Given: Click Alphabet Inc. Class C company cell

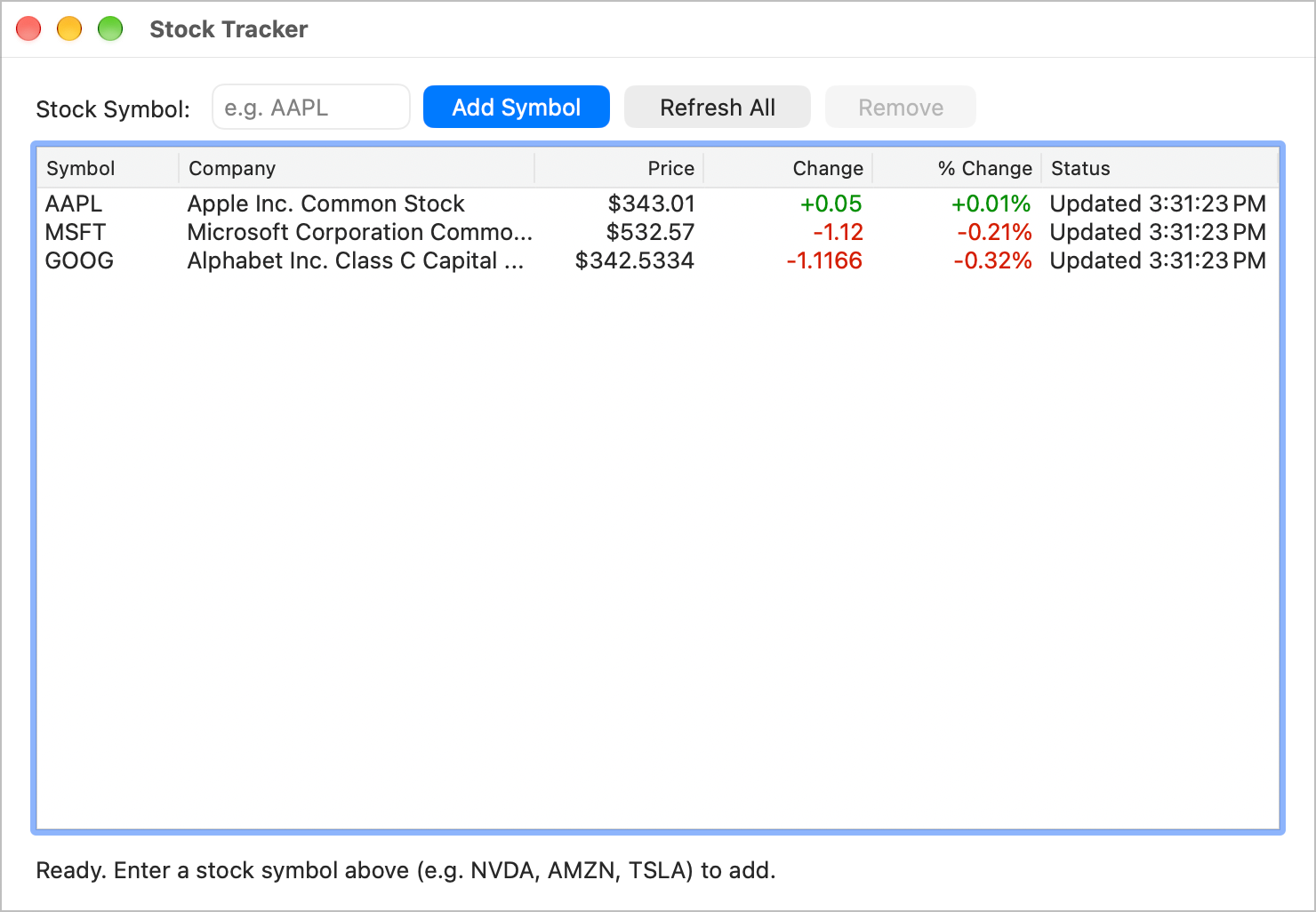Looking at the screenshot, I should pos(356,260).
